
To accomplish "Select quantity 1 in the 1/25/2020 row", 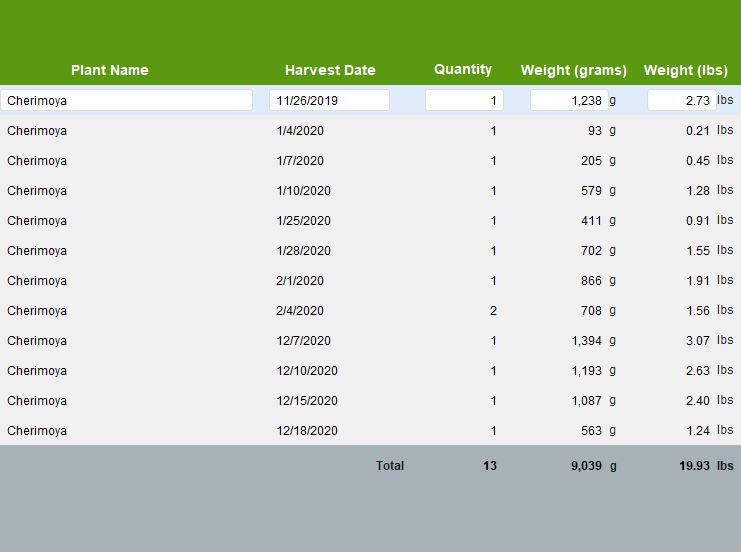I will point(493,221).
